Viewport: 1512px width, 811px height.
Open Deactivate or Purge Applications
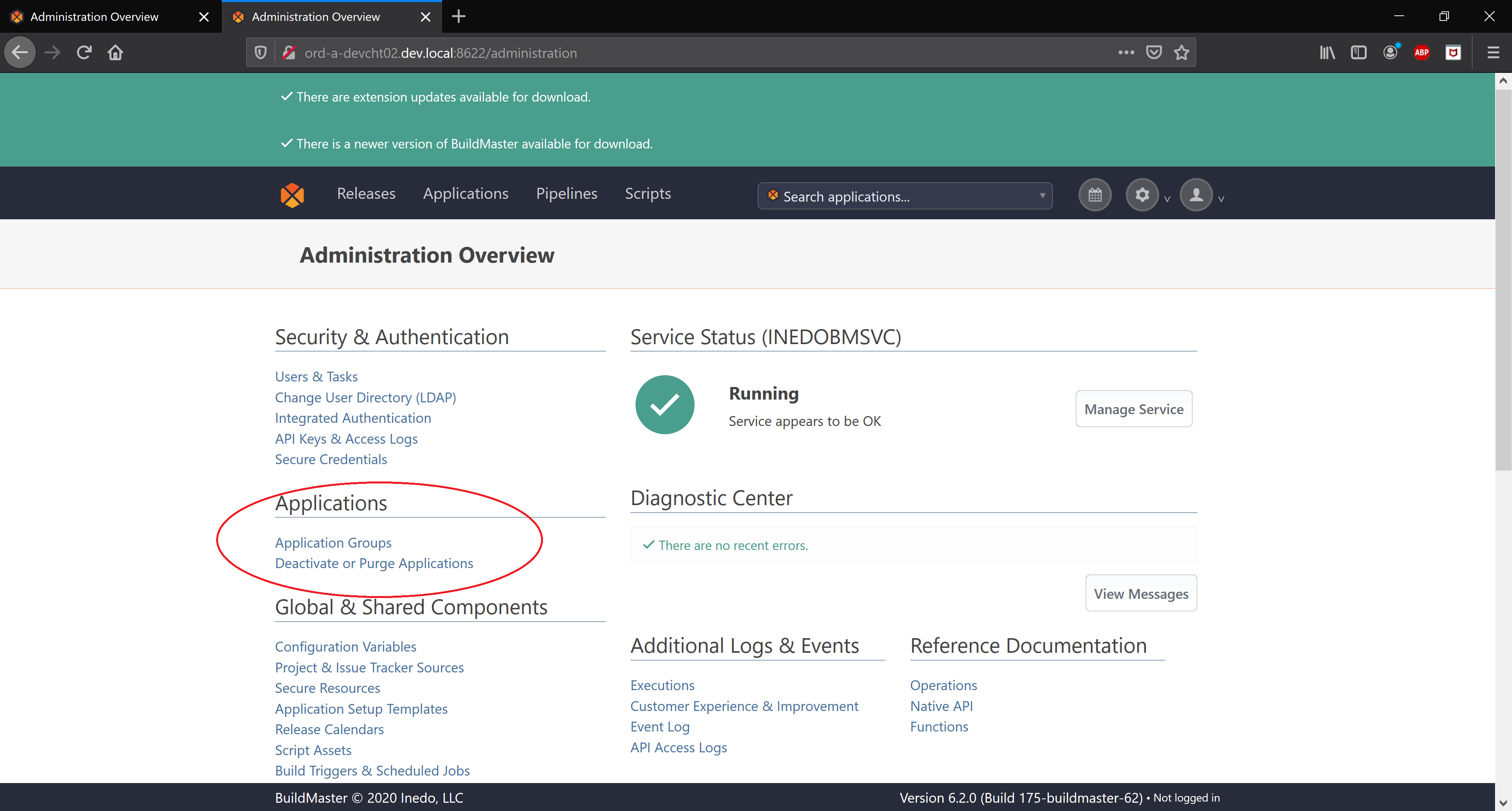click(374, 563)
